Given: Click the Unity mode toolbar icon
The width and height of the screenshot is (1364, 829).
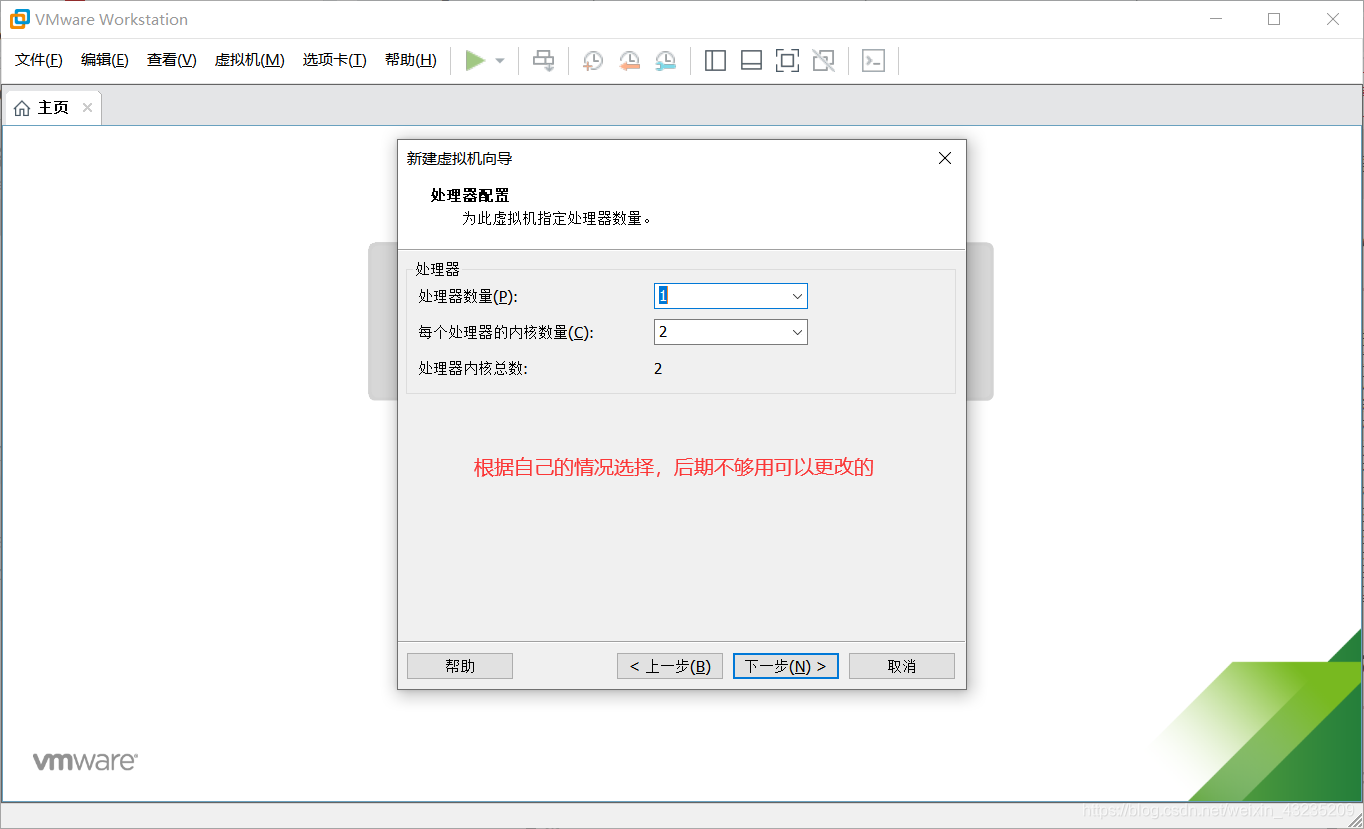Looking at the screenshot, I should pyautogui.click(x=823, y=61).
